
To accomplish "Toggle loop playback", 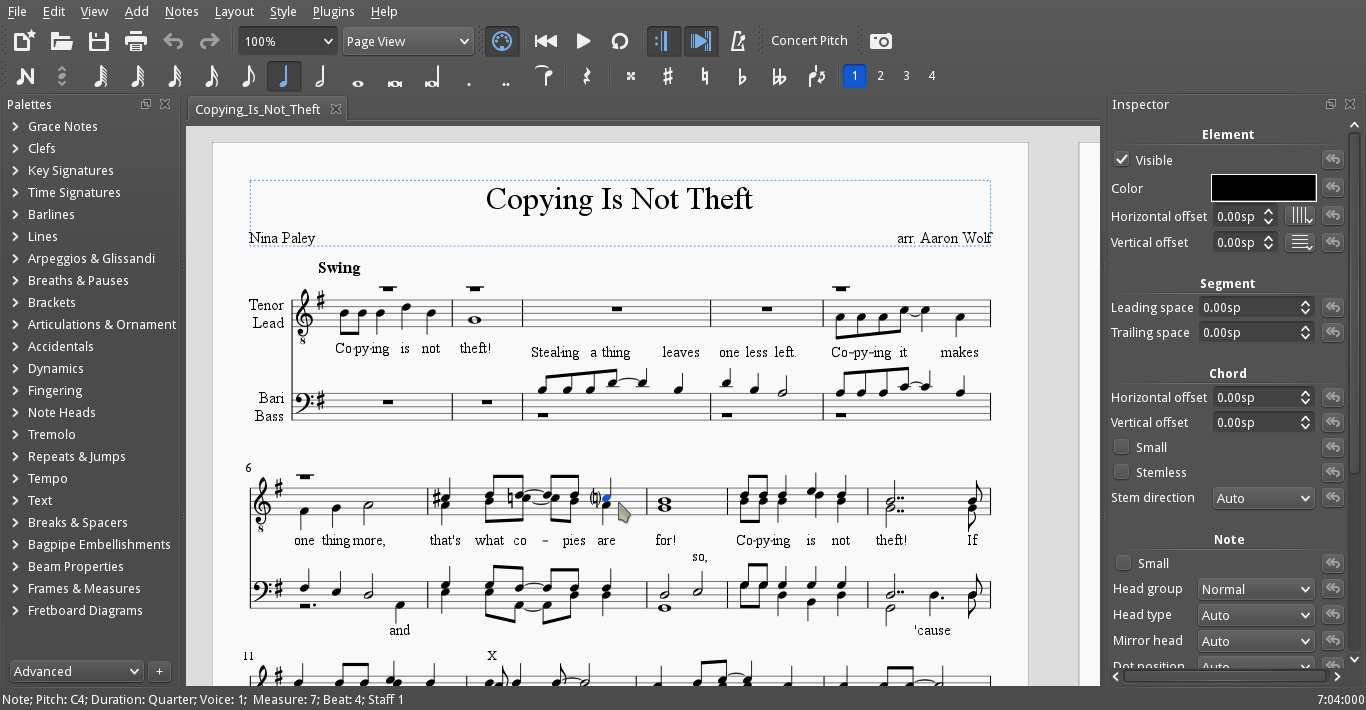I will tap(620, 41).
